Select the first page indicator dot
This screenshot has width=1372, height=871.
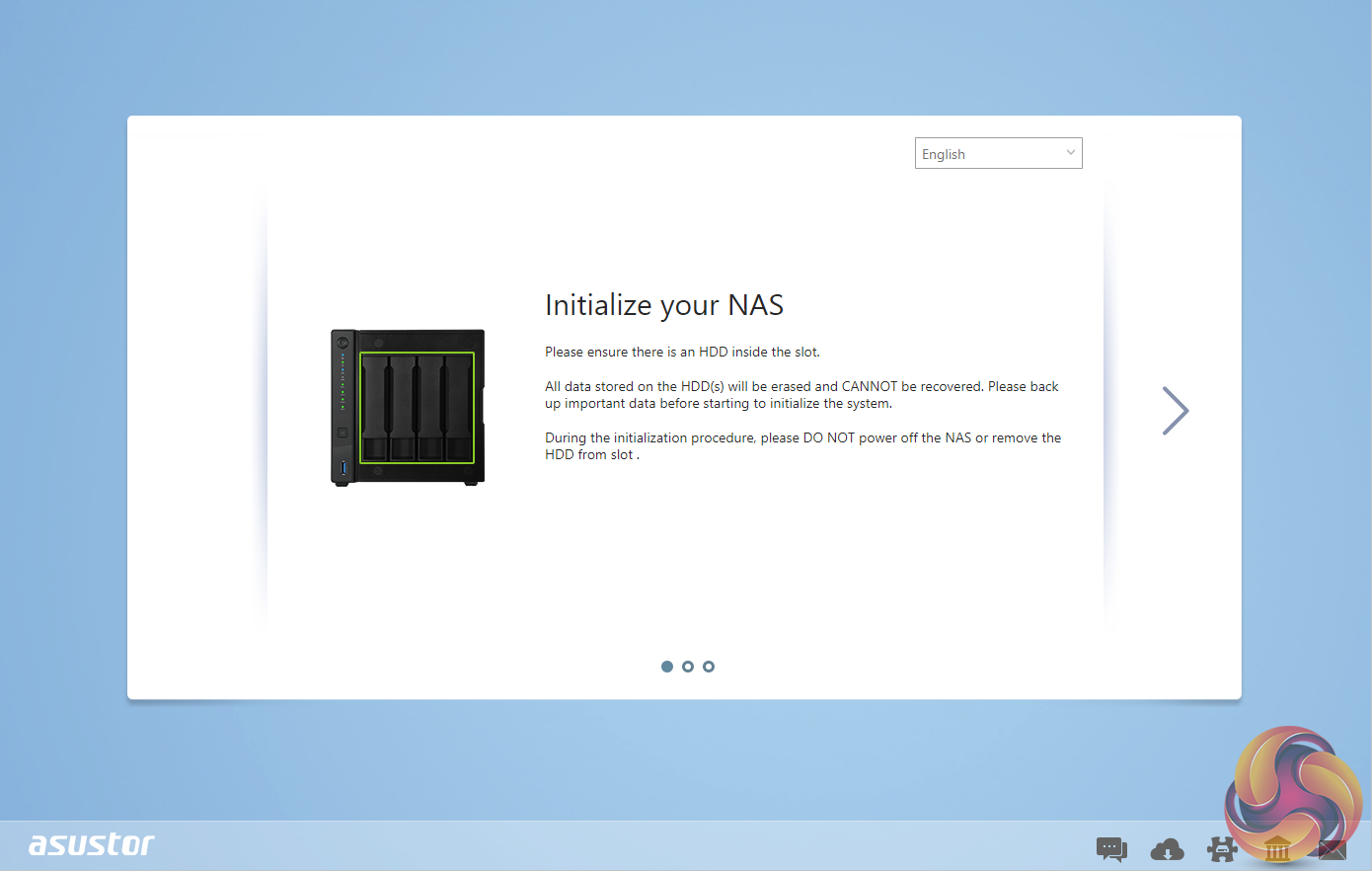pyautogui.click(x=667, y=667)
